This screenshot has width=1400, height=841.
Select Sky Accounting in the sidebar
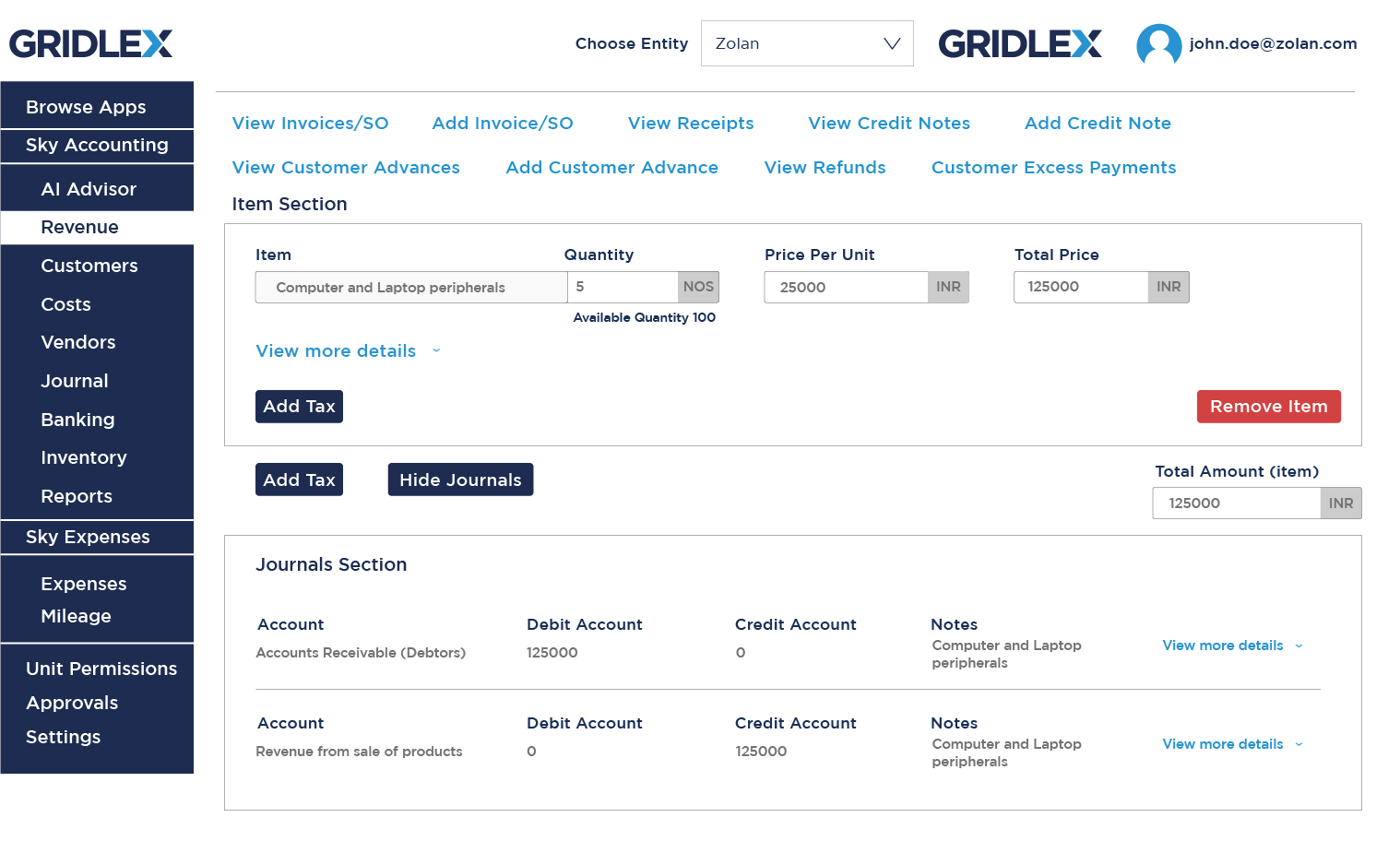click(x=97, y=146)
